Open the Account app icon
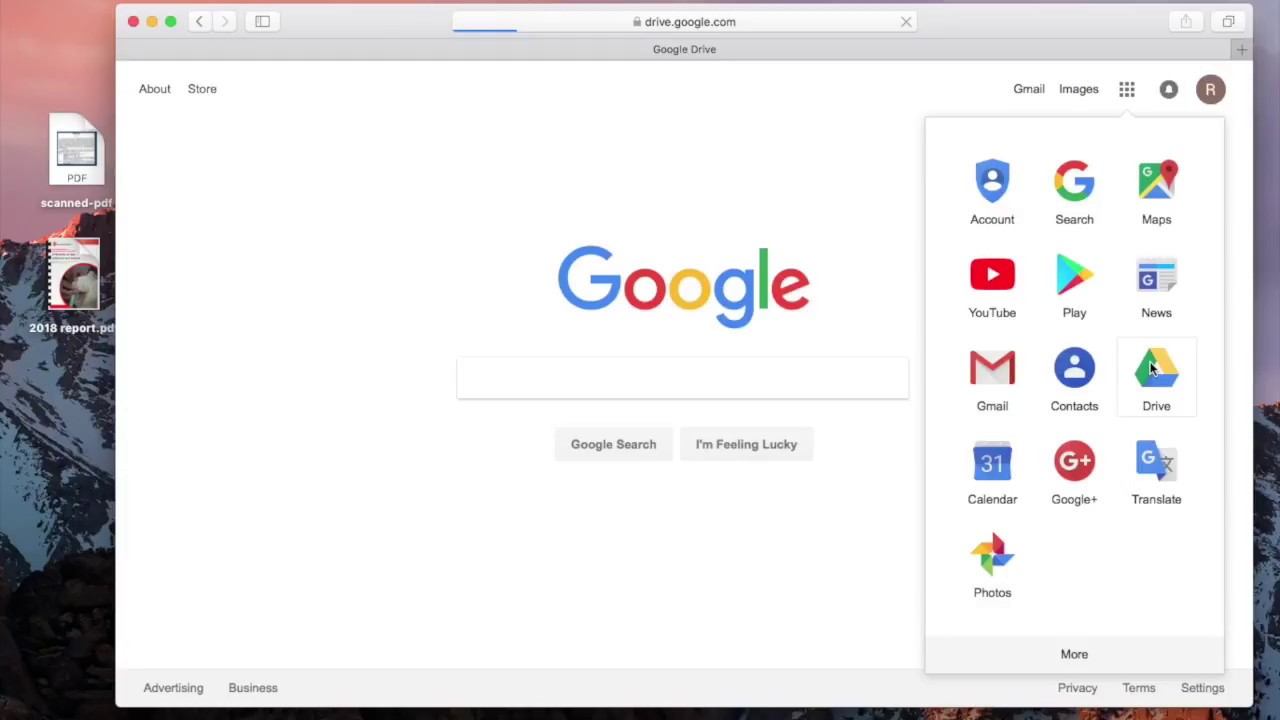 pos(992,192)
